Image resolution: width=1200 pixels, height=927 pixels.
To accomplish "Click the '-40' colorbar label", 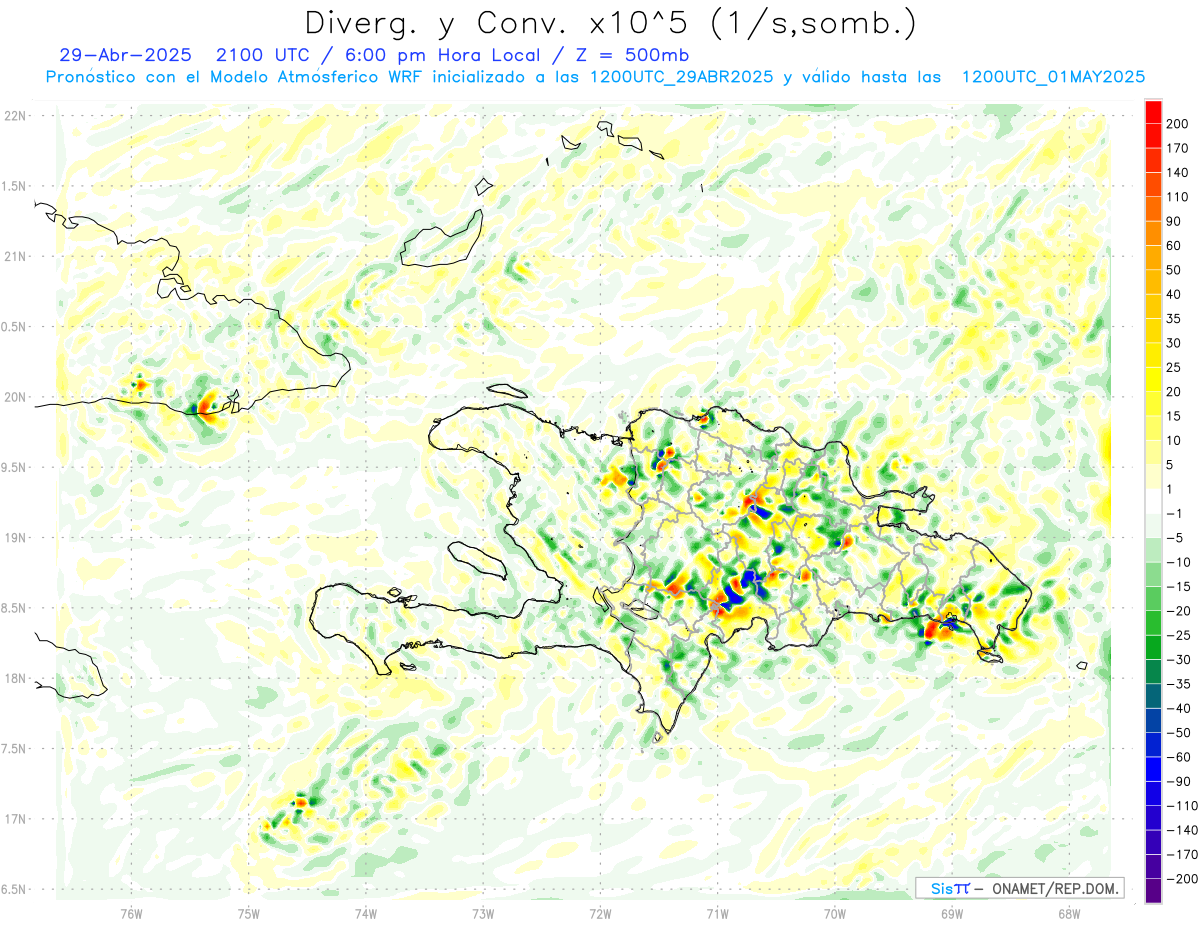I will tap(1177, 708).
